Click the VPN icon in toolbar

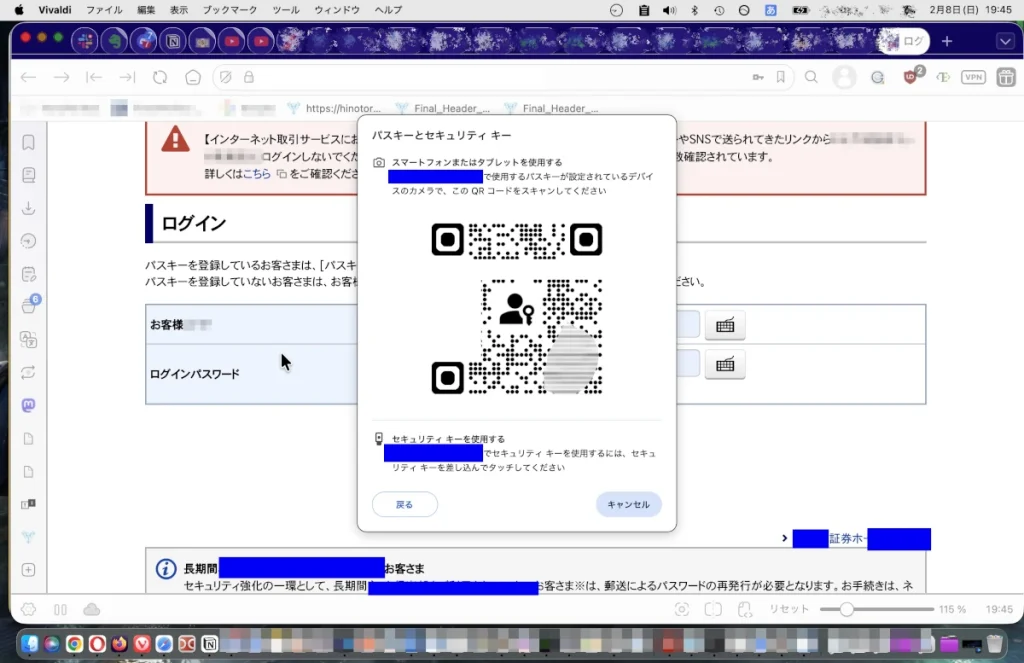(x=973, y=77)
